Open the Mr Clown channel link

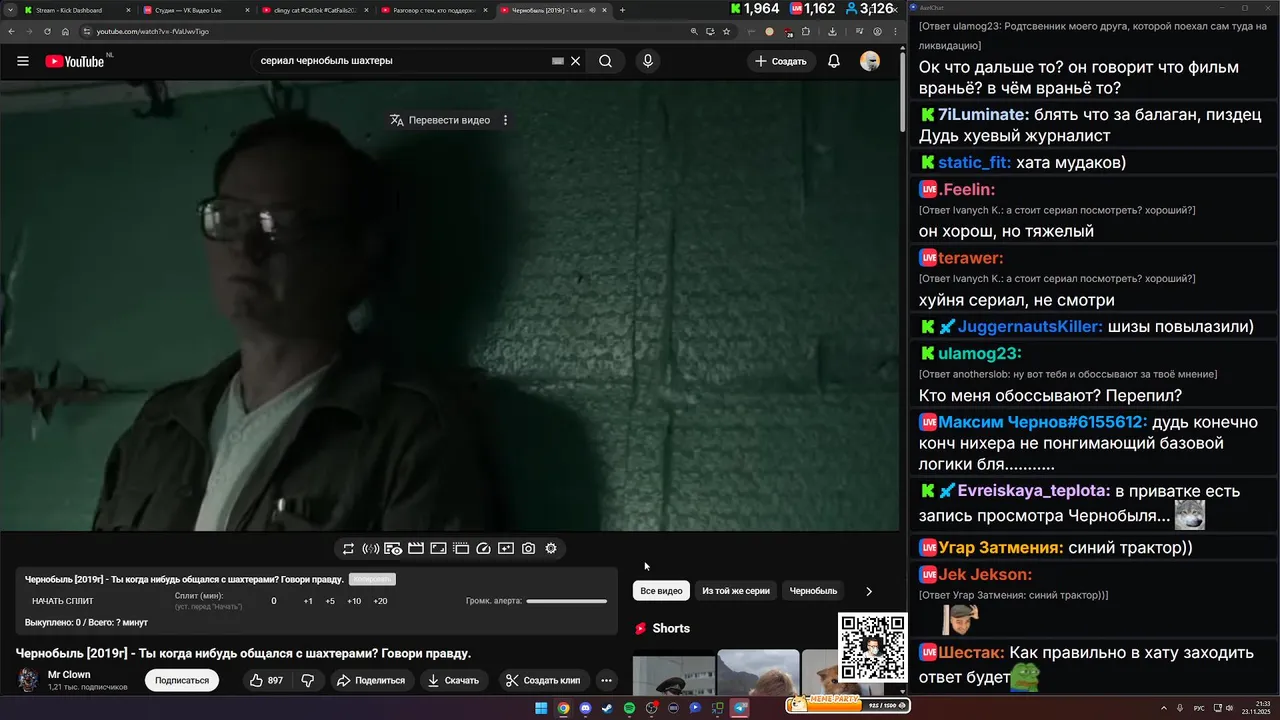pos(69,674)
